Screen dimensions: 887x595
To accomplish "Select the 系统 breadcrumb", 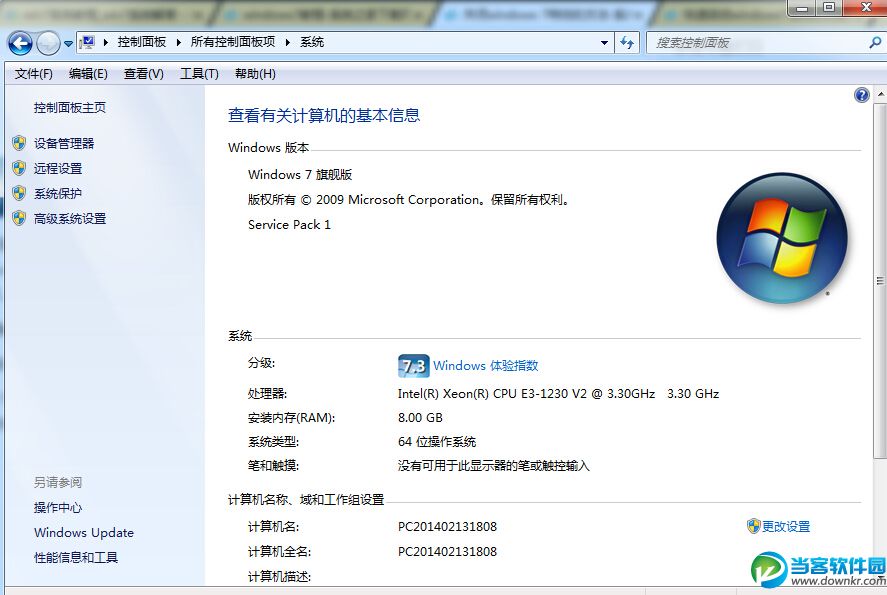I will tap(312, 42).
